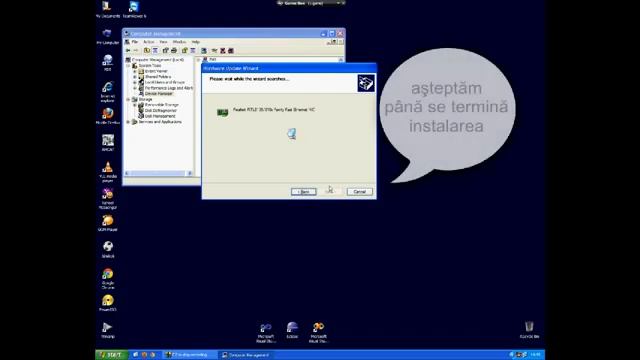Screen dimensions: 640x360
Task: Open the Help menu
Action: coord(196,42)
